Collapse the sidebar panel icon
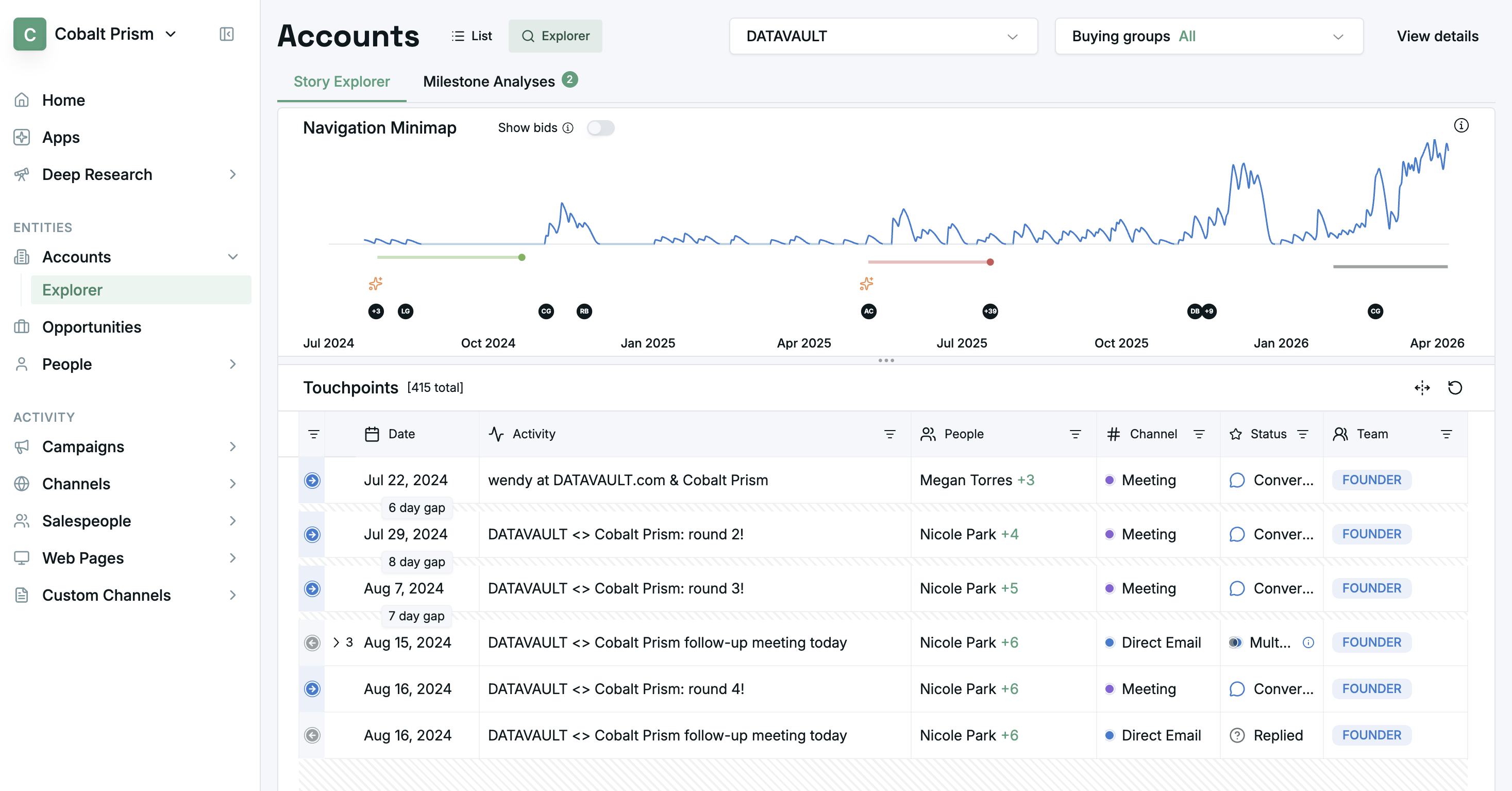The image size is (1512, 791). 227,34
